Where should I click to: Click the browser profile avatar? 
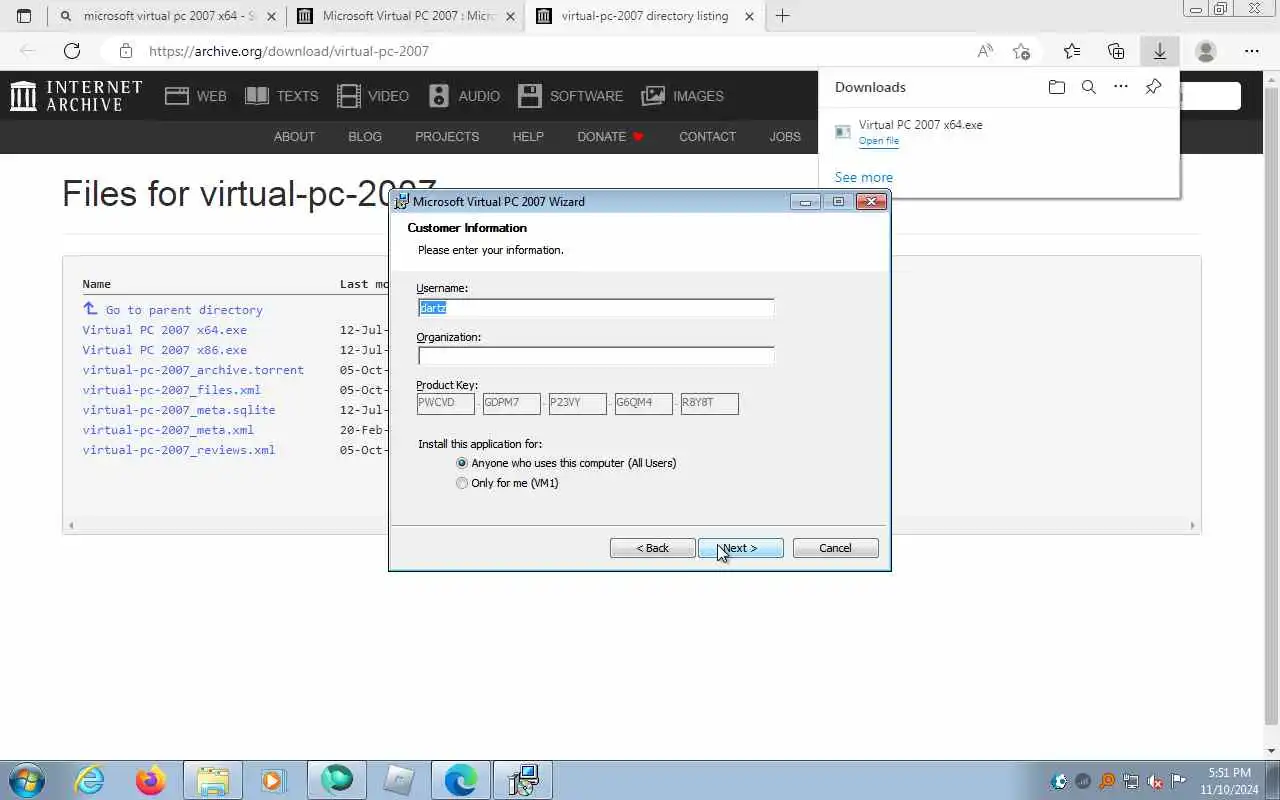[1206, 51]
